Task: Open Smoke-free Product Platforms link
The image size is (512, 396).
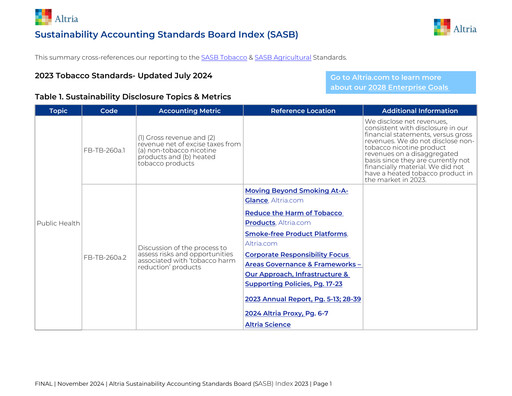Action: [296, 234]
